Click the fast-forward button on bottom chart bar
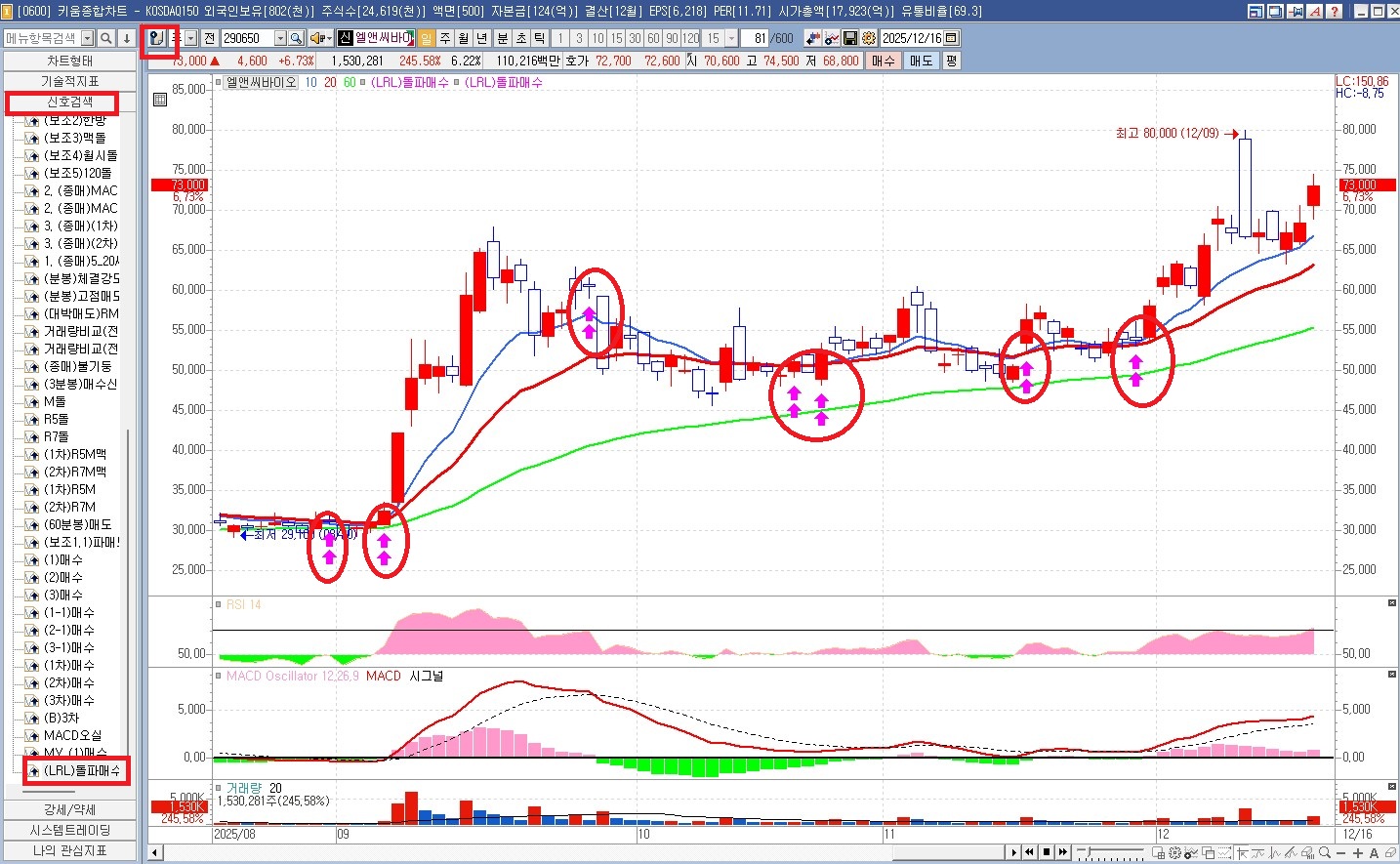Viewport: 1400px width, 864px height. coord(1063,852)
